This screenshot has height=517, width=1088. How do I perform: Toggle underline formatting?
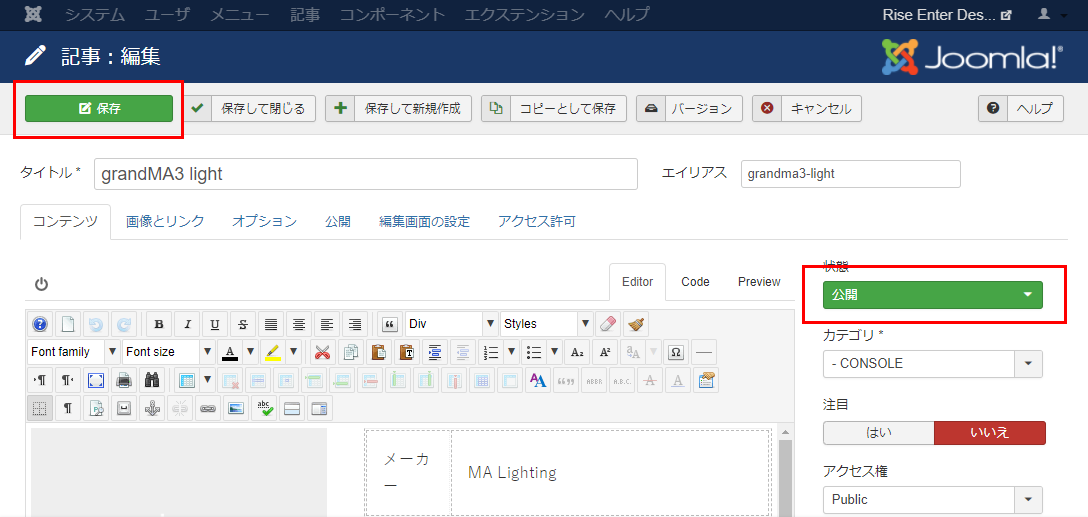[x=215, y=324]
